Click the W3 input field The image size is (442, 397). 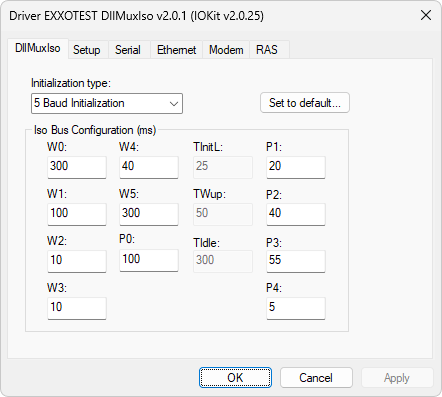[77, 308]
